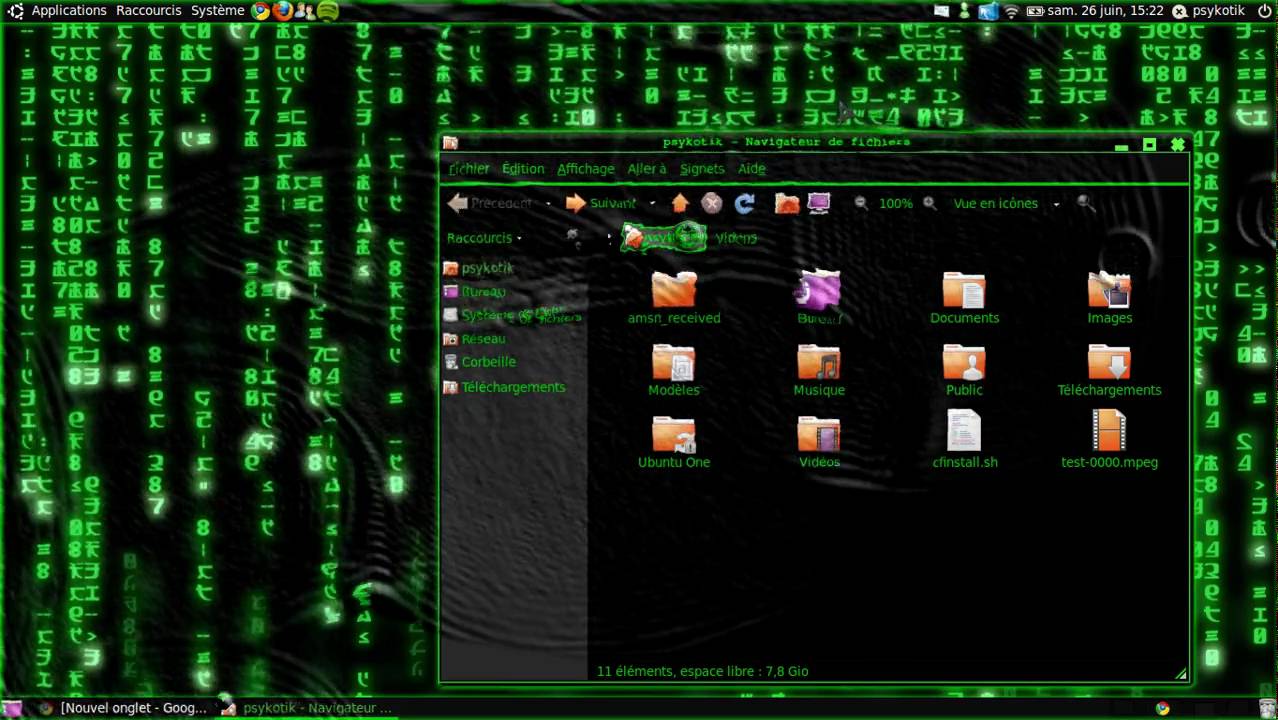Reset zoom via the 100% label
The image size is (1278, 720).
896,203
